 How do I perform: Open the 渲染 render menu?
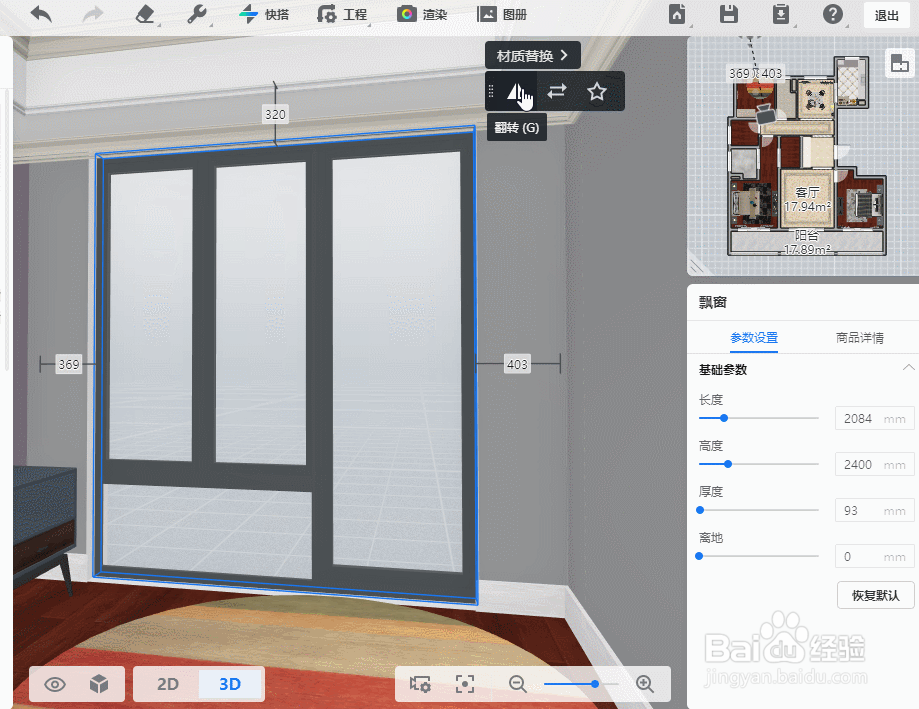tap(422, 14)
